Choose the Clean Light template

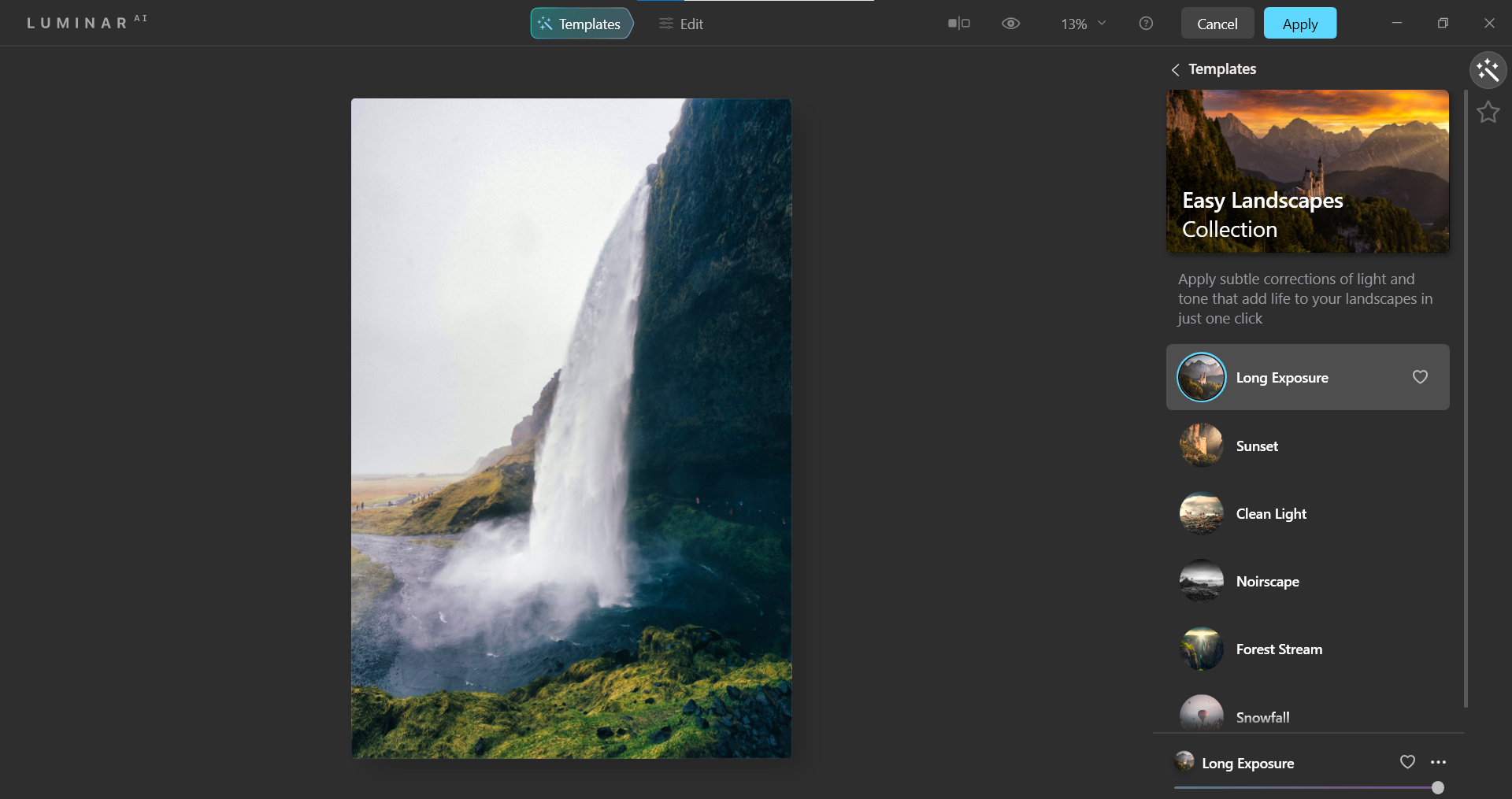coord(1307,513)
